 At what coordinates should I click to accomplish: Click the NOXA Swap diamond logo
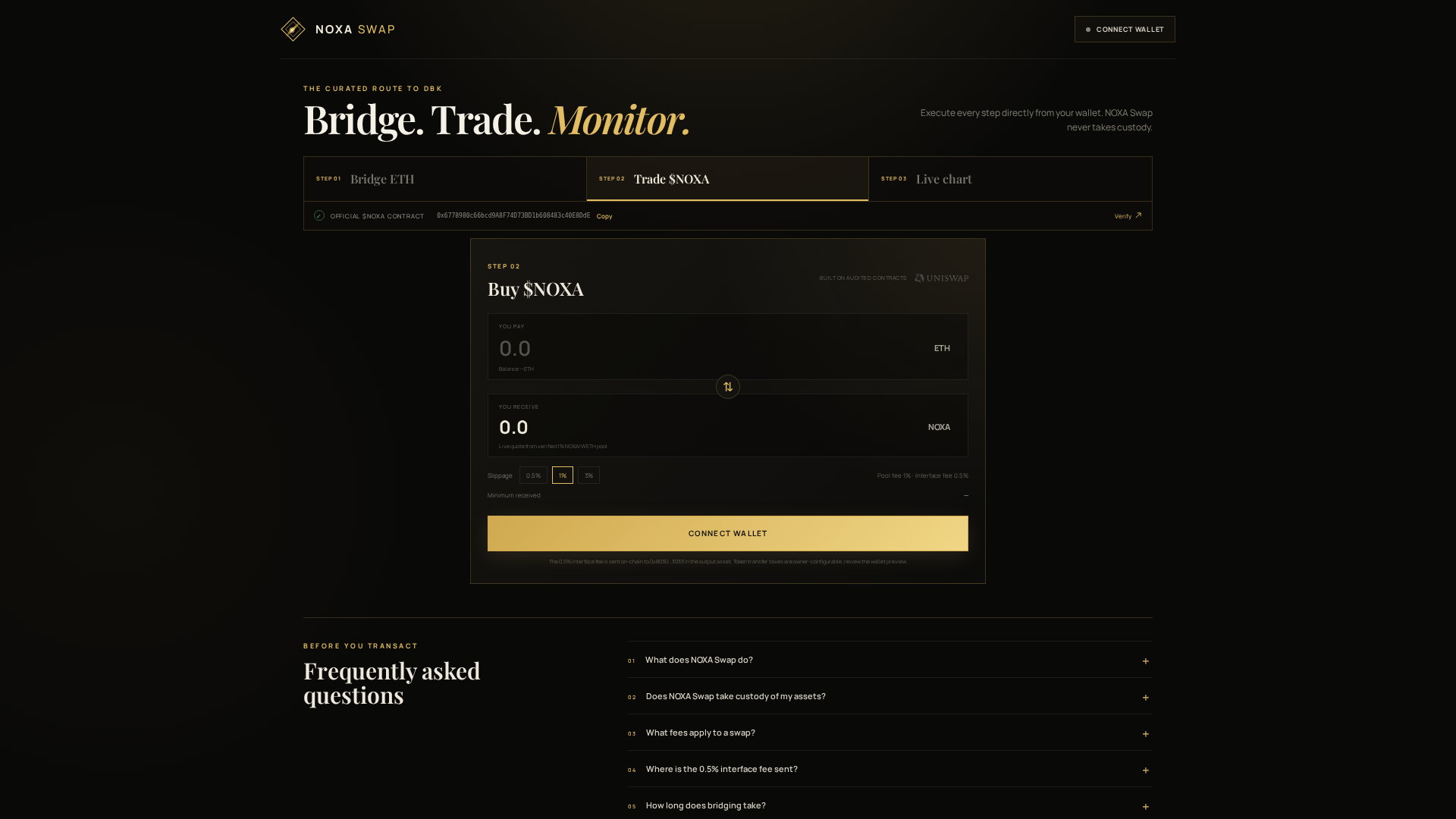coord(293,30)
